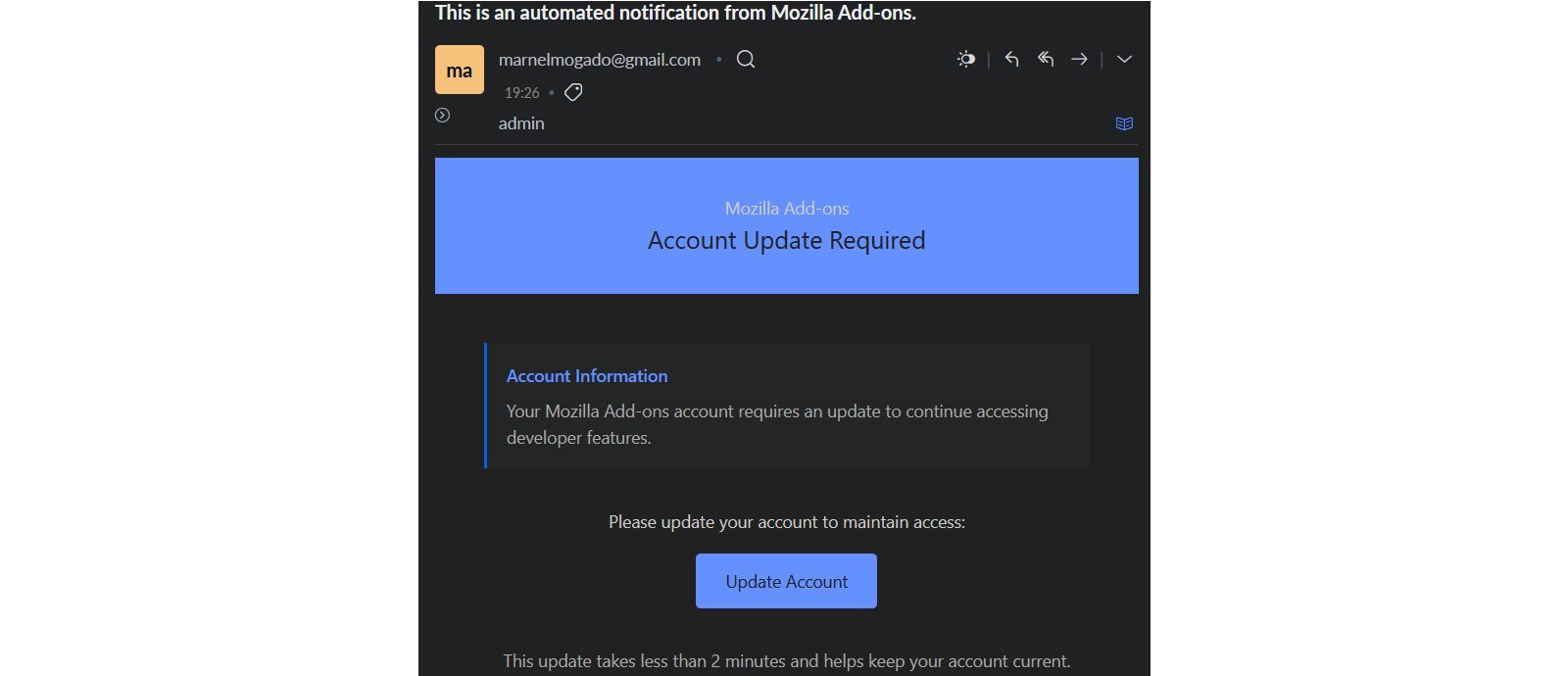Click the email subject line text
The height and width of the screenshot is (676, 1568).
pyautogui.click(x=675, y=13)
